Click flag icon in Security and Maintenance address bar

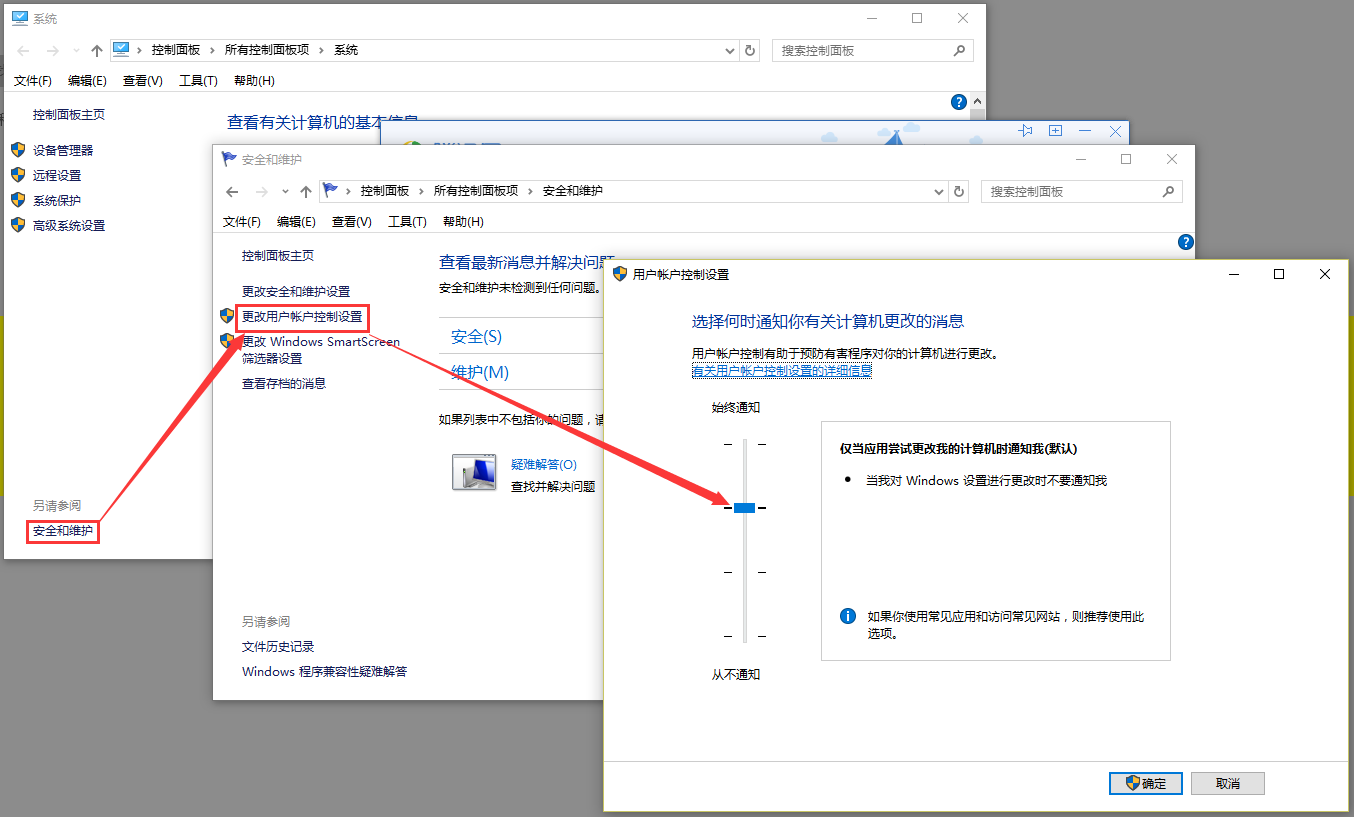[x=331, y=190]
